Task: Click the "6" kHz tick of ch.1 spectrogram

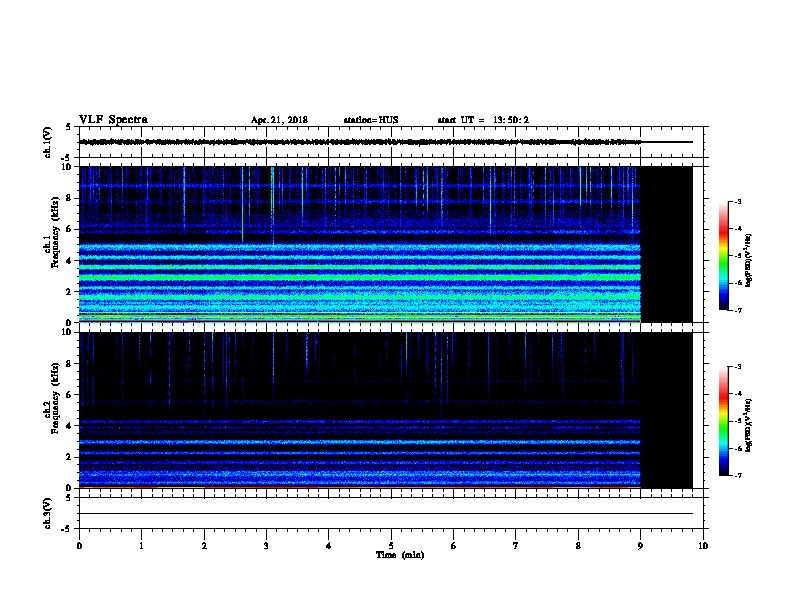Action: (x=69, y=229)
